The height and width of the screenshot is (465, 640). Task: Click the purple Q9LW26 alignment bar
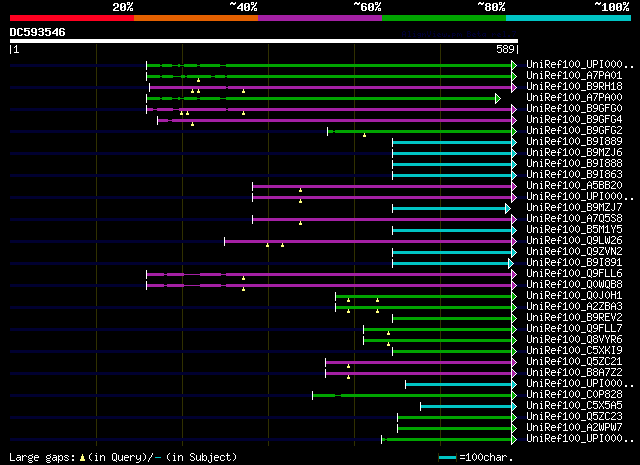click(368, 242)
